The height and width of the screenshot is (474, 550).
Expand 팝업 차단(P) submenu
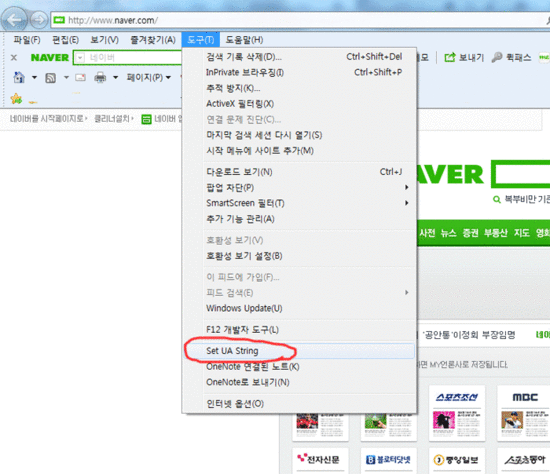[x=299, y=188]
